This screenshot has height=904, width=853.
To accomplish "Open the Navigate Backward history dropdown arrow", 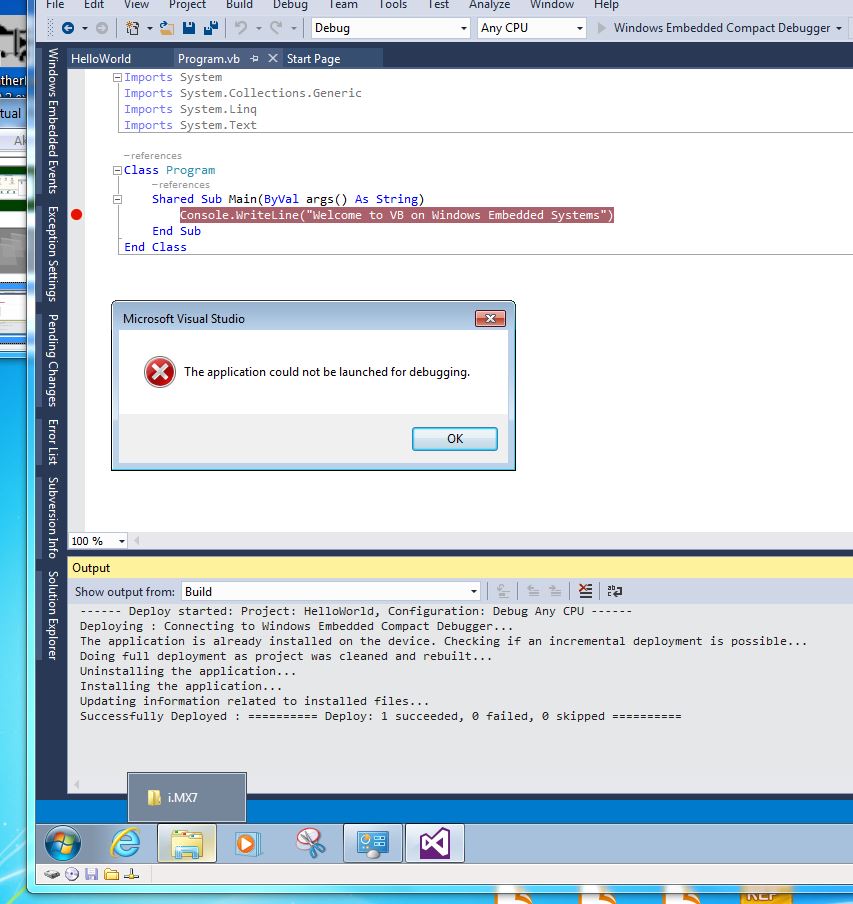I will pos(85,28).
